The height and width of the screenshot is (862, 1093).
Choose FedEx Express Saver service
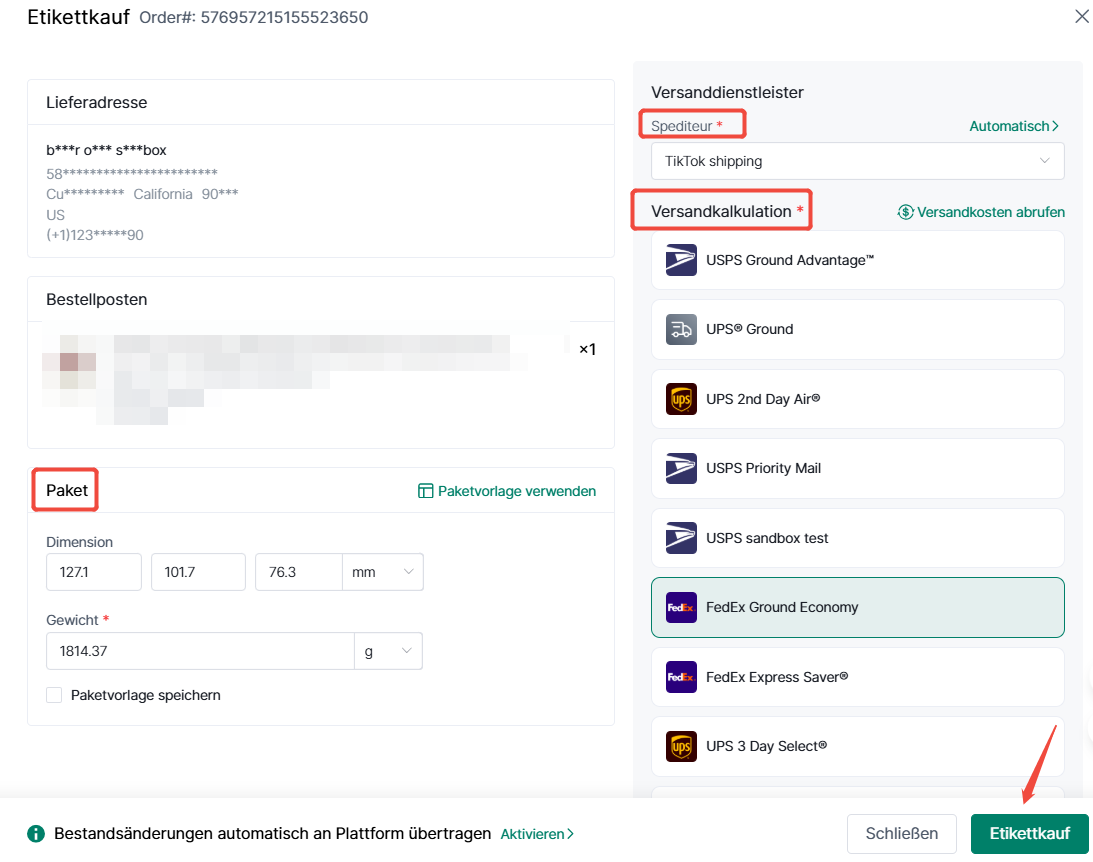[857, 677]
